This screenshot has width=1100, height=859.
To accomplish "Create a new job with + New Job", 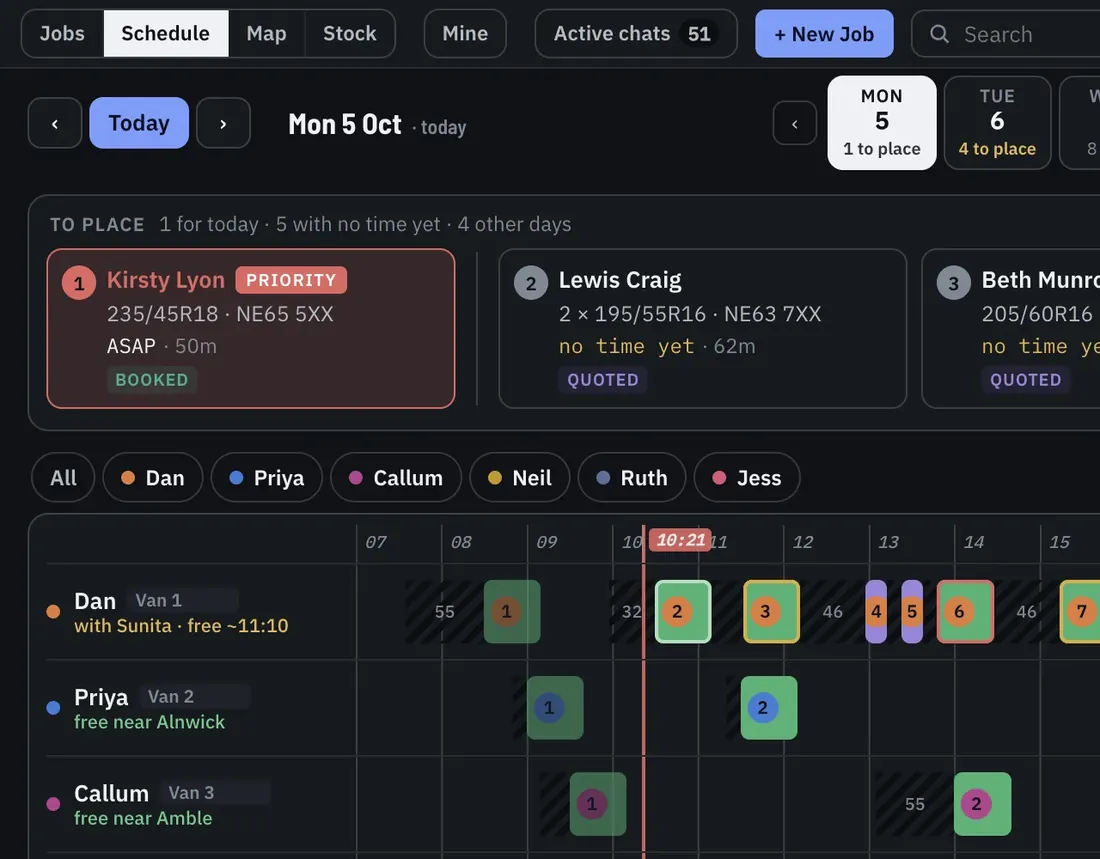I will point(824,34).
